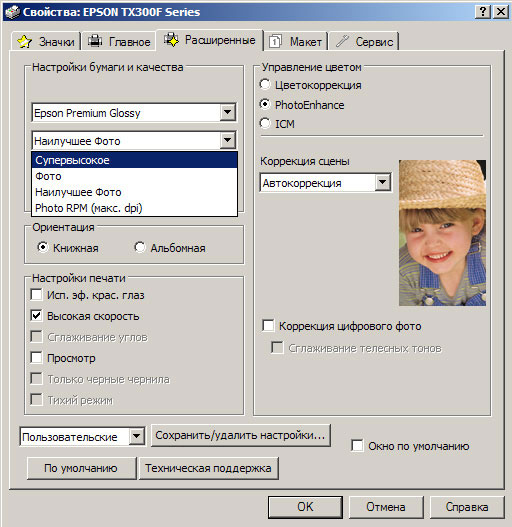Go to the Макет tab

point(296,41)
